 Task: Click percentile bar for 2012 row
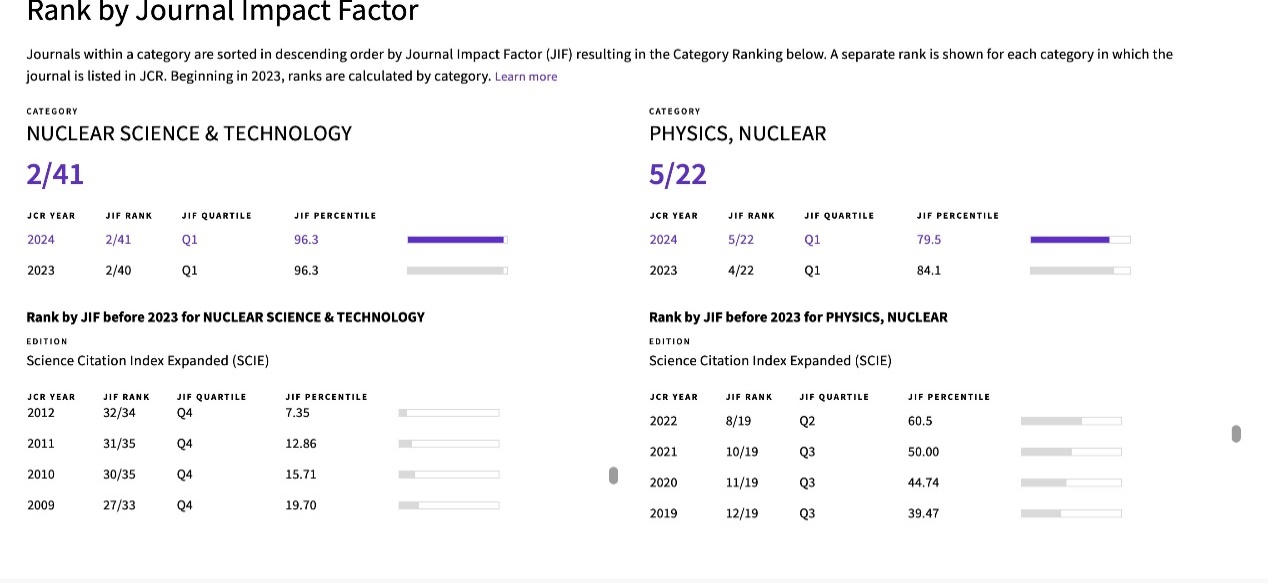[x=448, y=412]
